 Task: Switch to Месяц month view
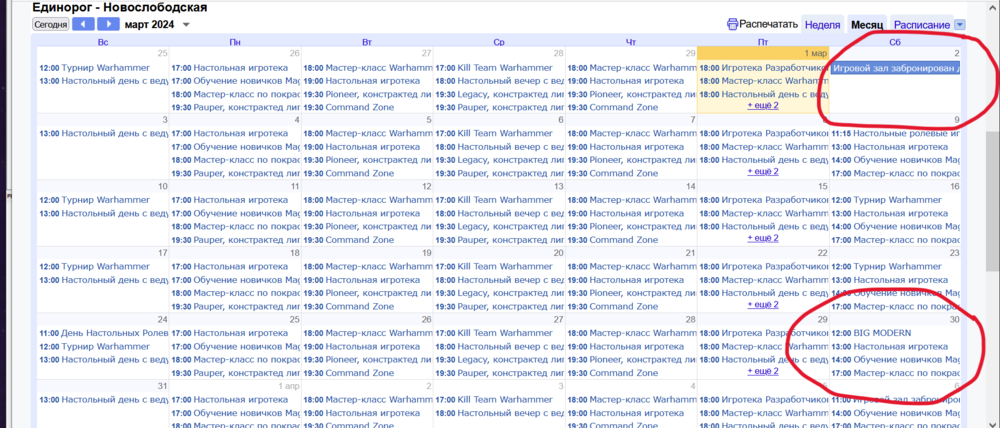[866, 24]
